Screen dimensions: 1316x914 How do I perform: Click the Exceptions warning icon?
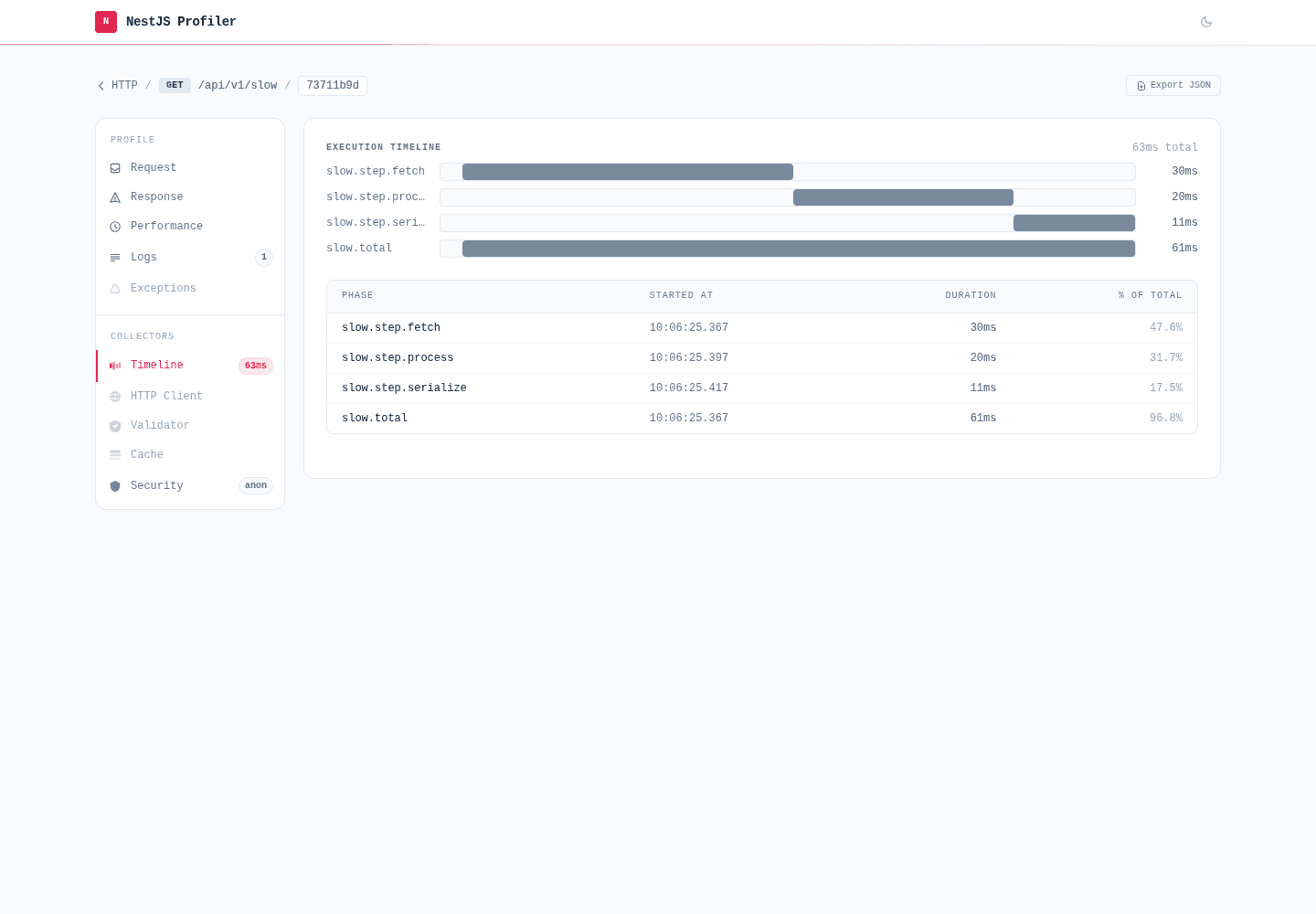(115, 289)
